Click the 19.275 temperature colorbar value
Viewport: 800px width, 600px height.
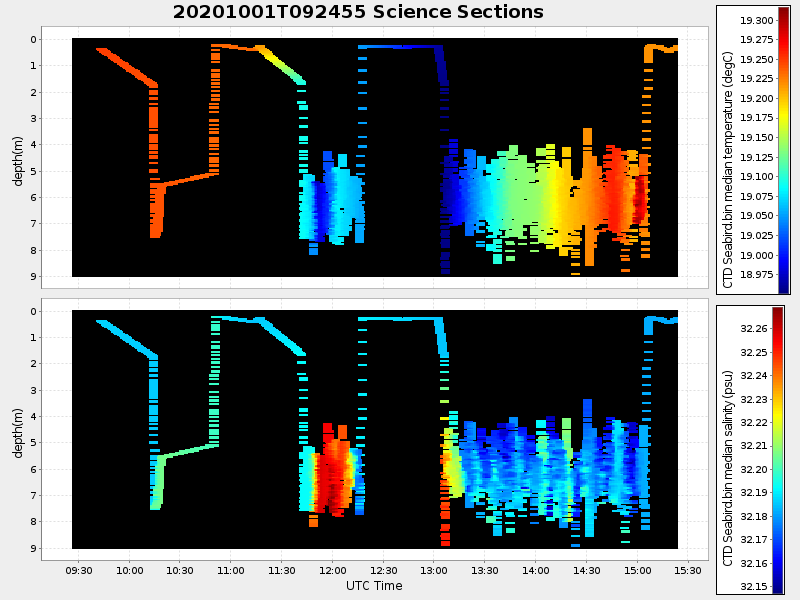point(757,40)
